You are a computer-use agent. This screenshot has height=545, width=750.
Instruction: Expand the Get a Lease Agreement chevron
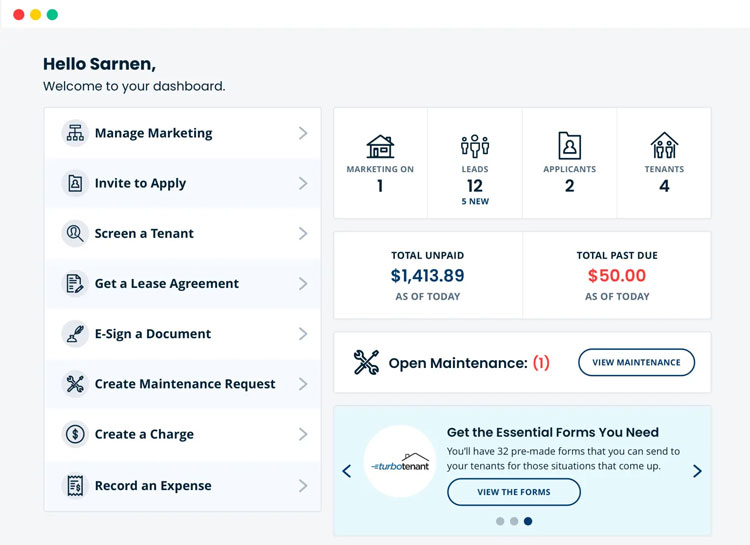point(303,284)
